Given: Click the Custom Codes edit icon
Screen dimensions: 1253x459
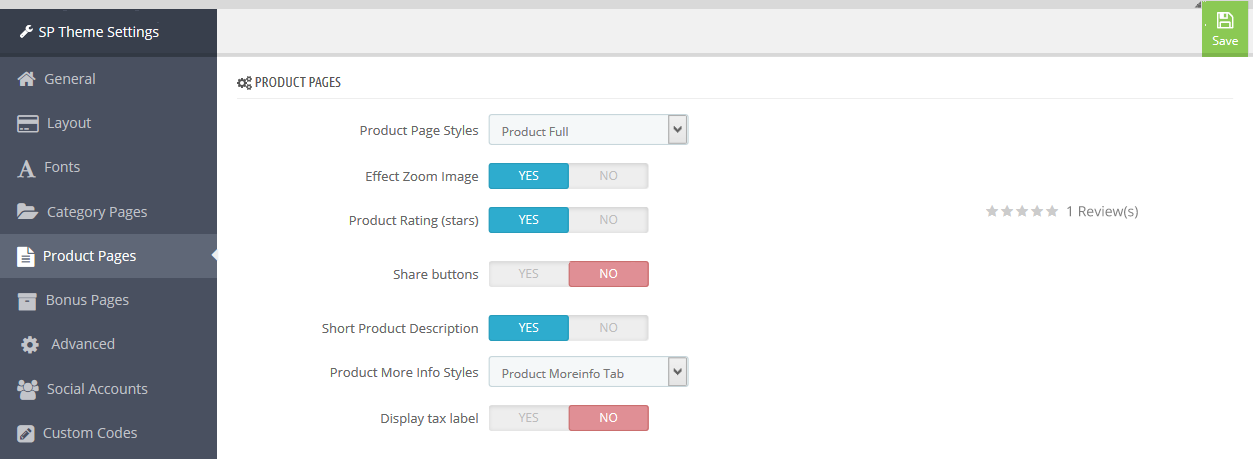Looking at the screenshot, I should [27, 433].
